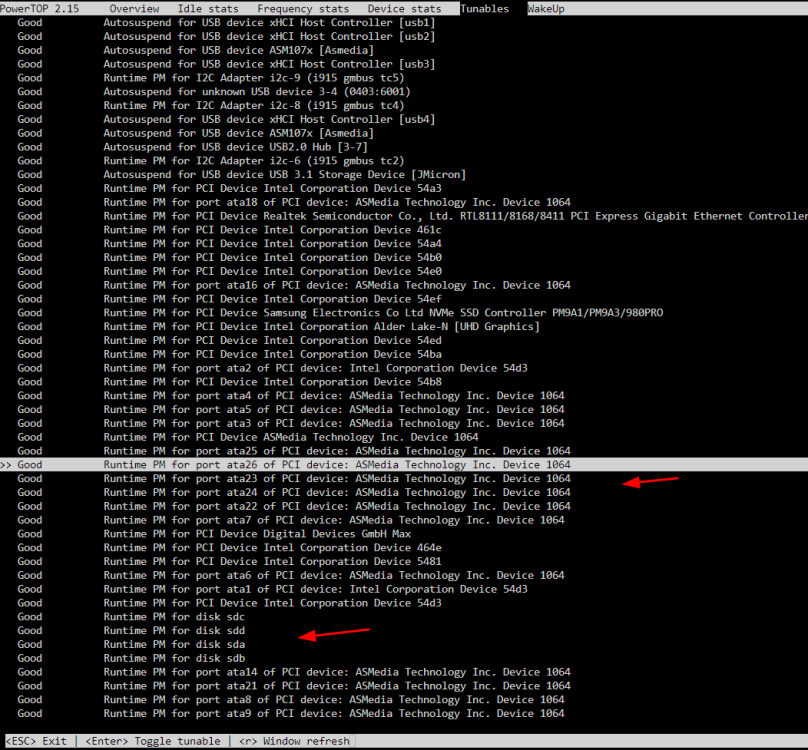Select Intel Corporation Device 54ba row

[x=404, y=355]
